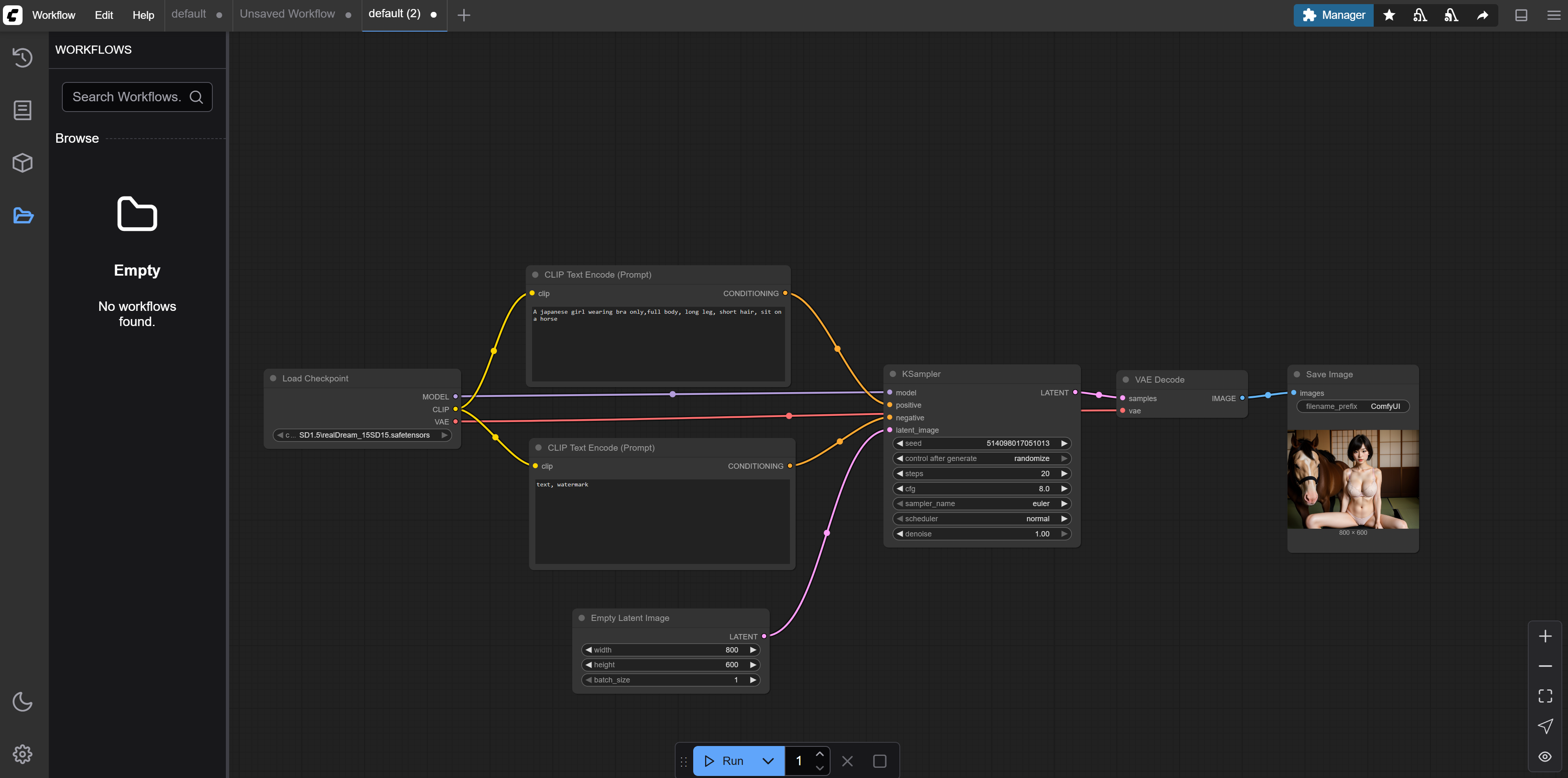The height and width of the screenshot is (778, 1568).
Task: Open settings with the gear icon
Action: click(x=23, y=754)
